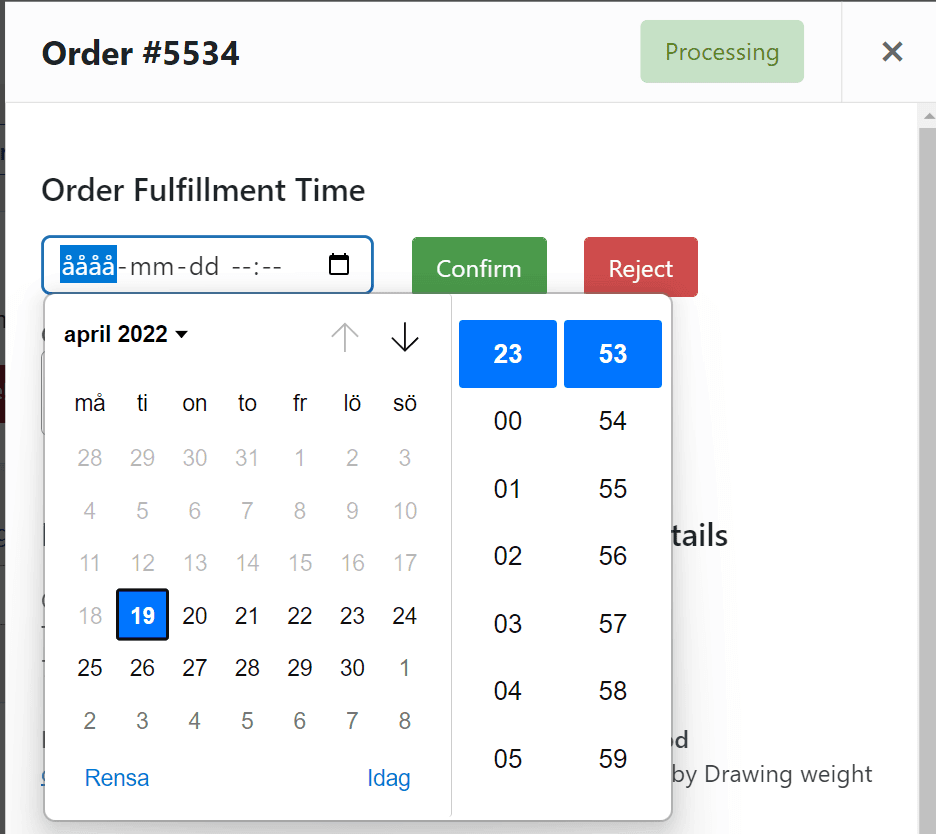Select April 27 in the calendar

[x=195, y=667]
